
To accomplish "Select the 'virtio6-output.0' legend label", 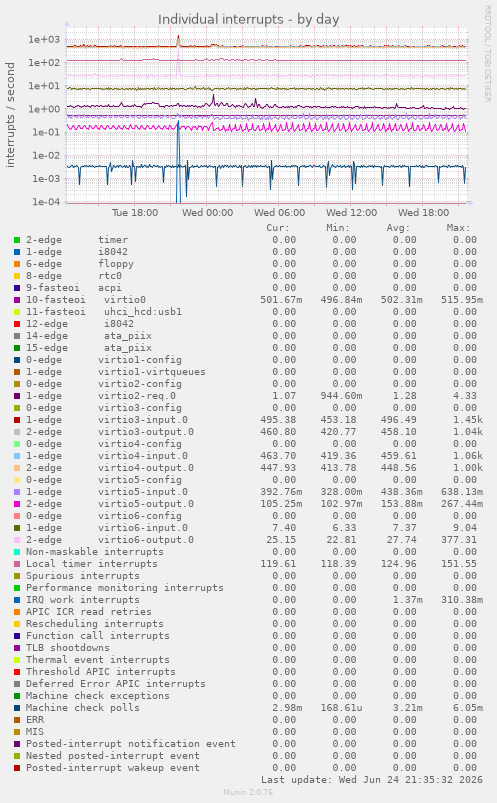I will coord(146,540).
